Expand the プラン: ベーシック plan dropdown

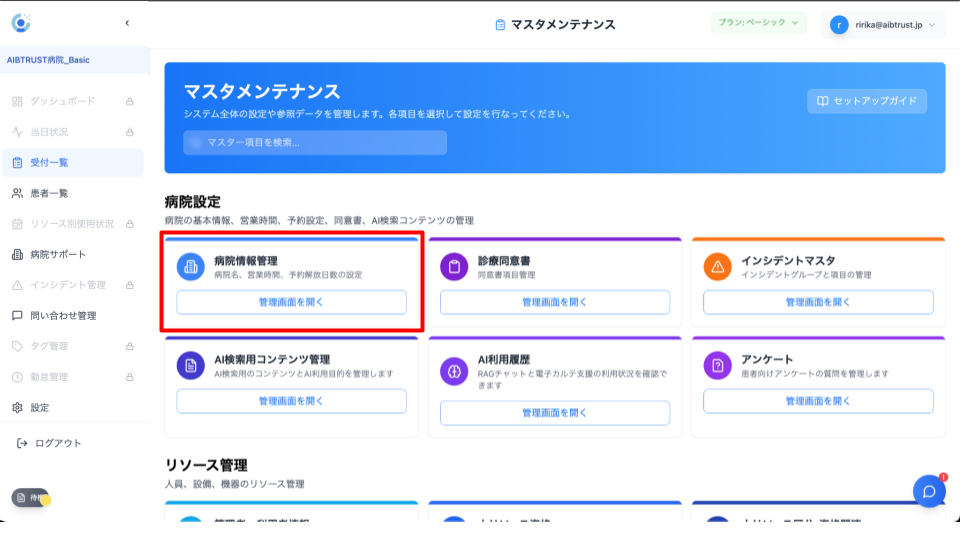pyautogui.click(x=758, y=22)
